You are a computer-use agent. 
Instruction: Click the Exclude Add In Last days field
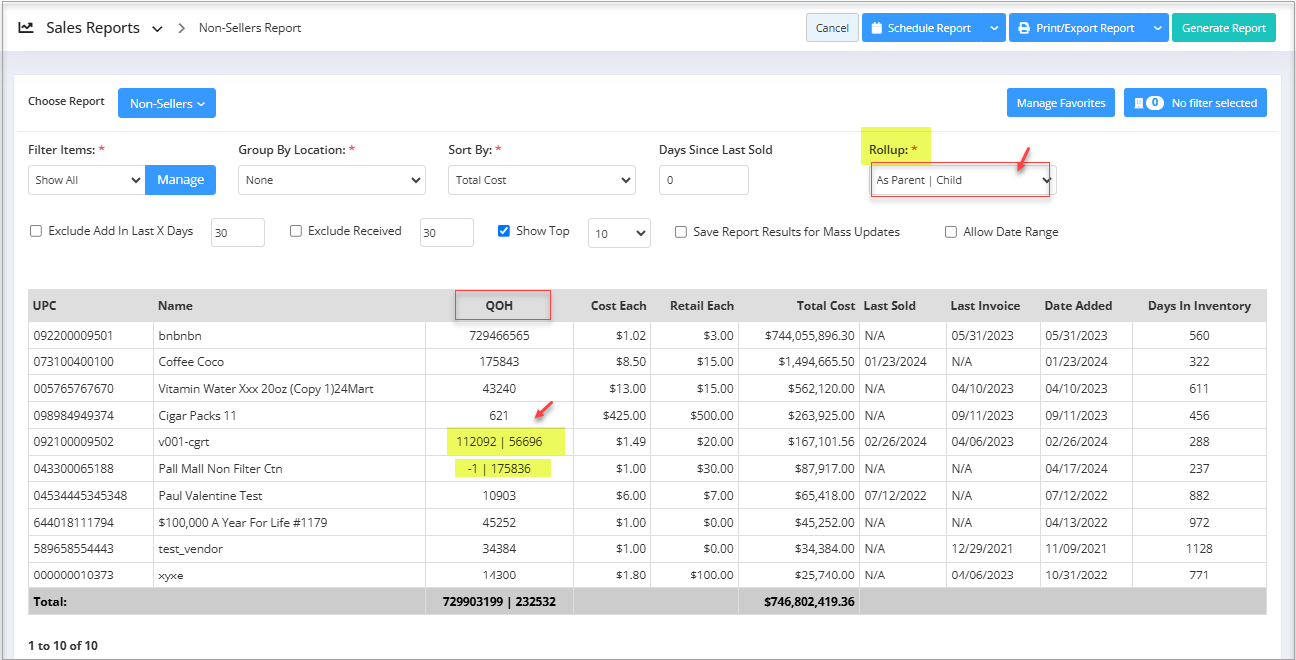(238, 232)
